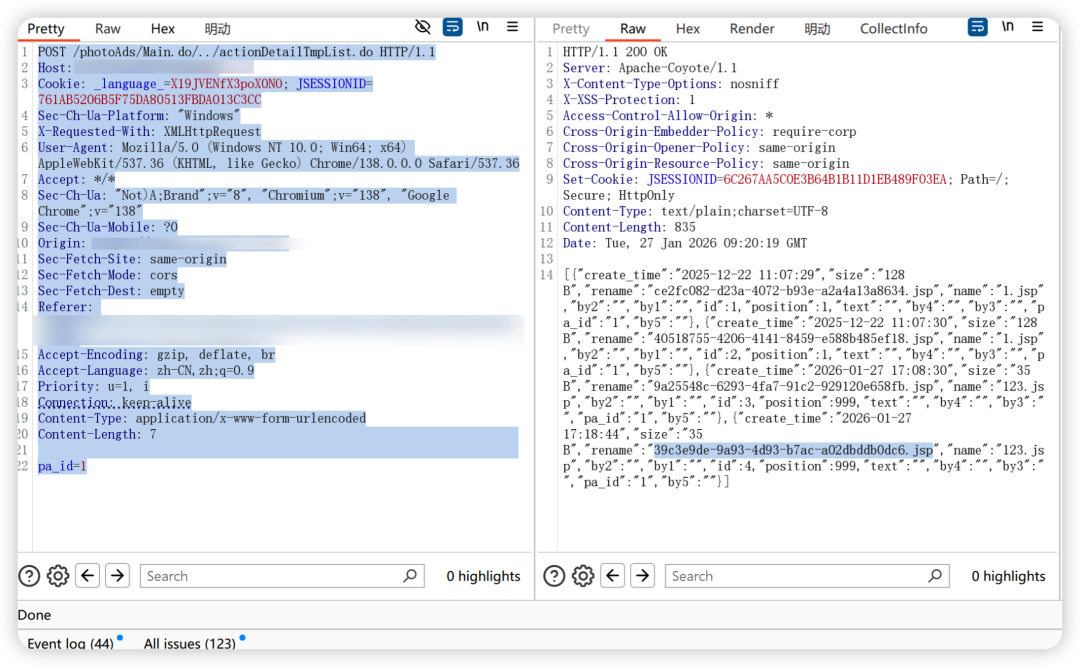The width and height of the screenshot is (1080, 667).
Task: Open search settings gear in response panel
Action: pos(583,576)
